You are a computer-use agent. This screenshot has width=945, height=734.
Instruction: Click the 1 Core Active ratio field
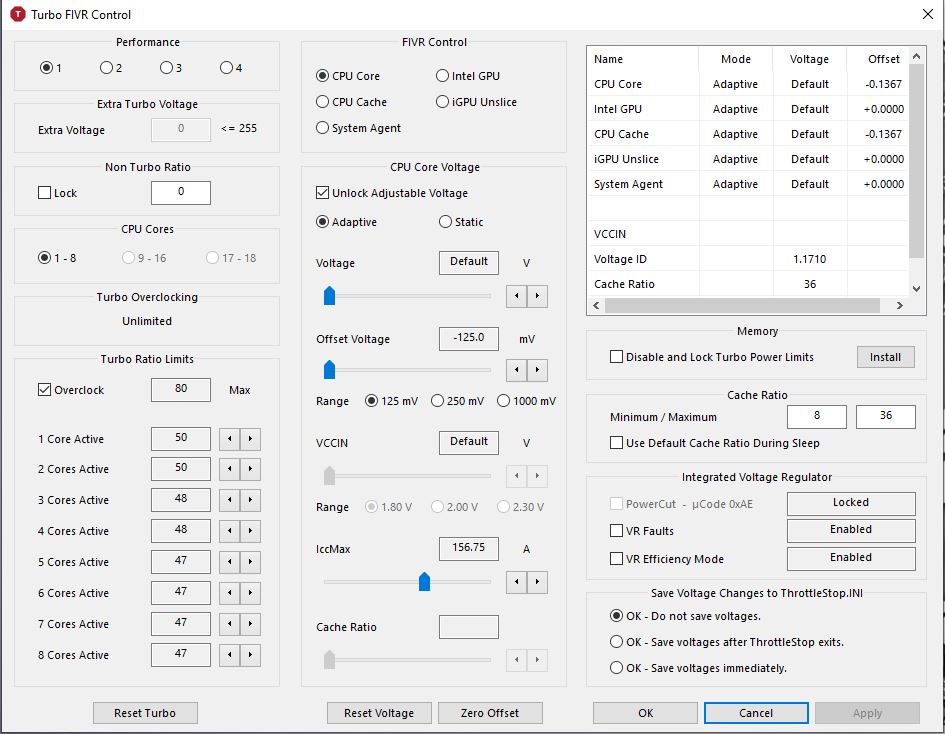click(x=181, y=439)
